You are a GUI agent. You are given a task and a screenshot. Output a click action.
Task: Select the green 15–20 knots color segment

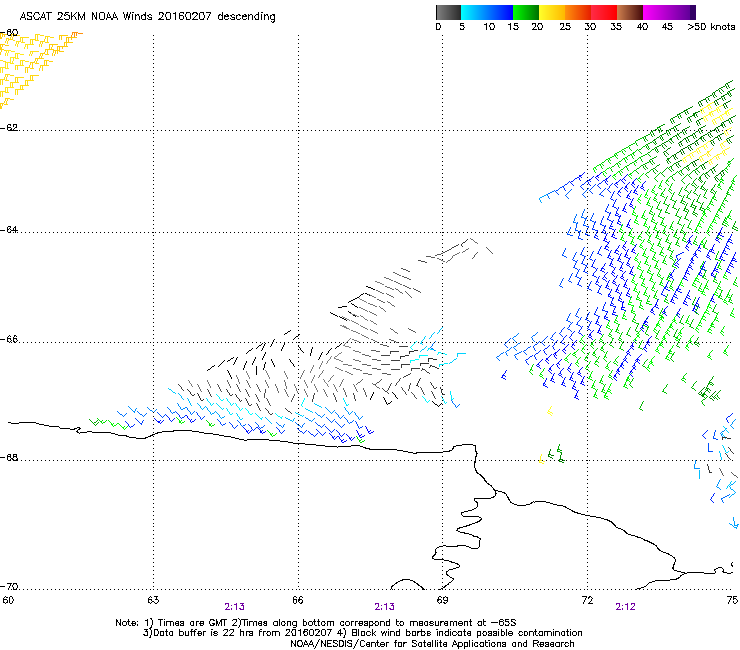[x=526, y=12]
